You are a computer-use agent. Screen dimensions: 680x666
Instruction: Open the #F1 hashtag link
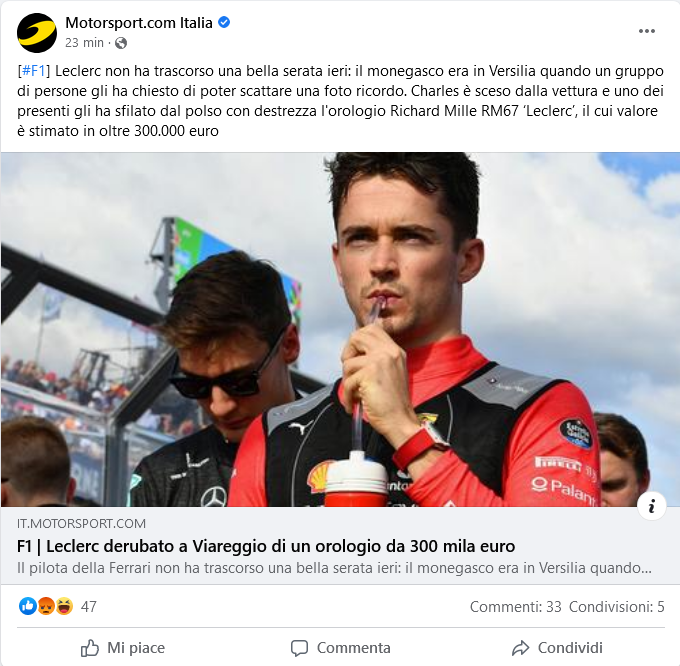[x=33, y=71]
